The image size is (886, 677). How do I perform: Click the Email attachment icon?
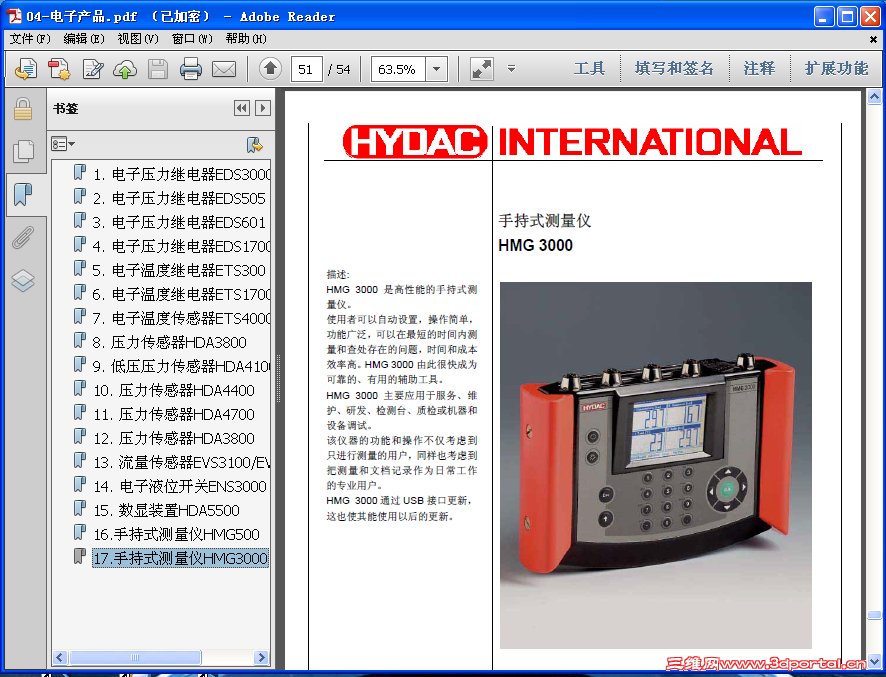(x=224, y=69)
